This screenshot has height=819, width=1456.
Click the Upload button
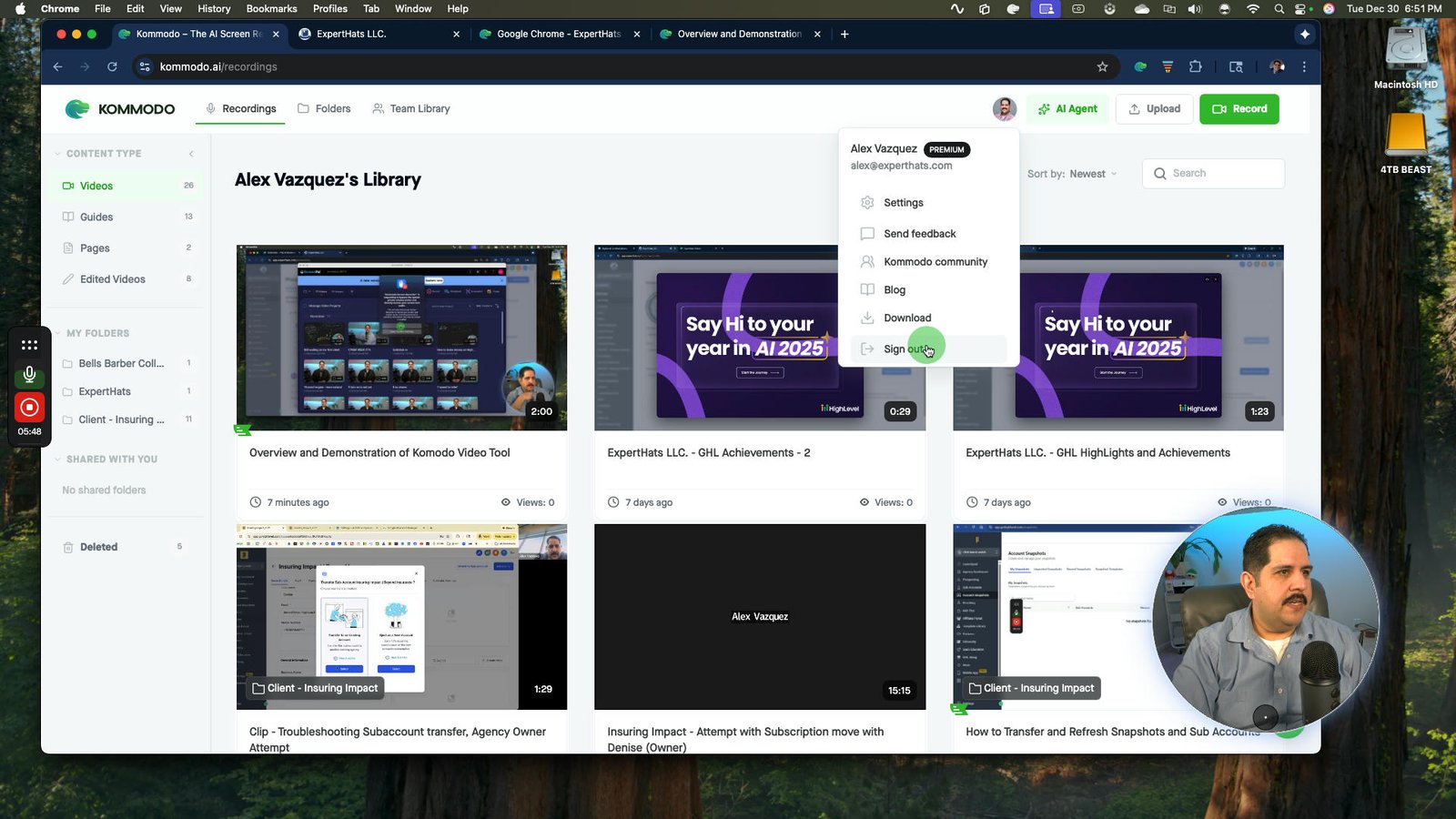point(1155,109)
